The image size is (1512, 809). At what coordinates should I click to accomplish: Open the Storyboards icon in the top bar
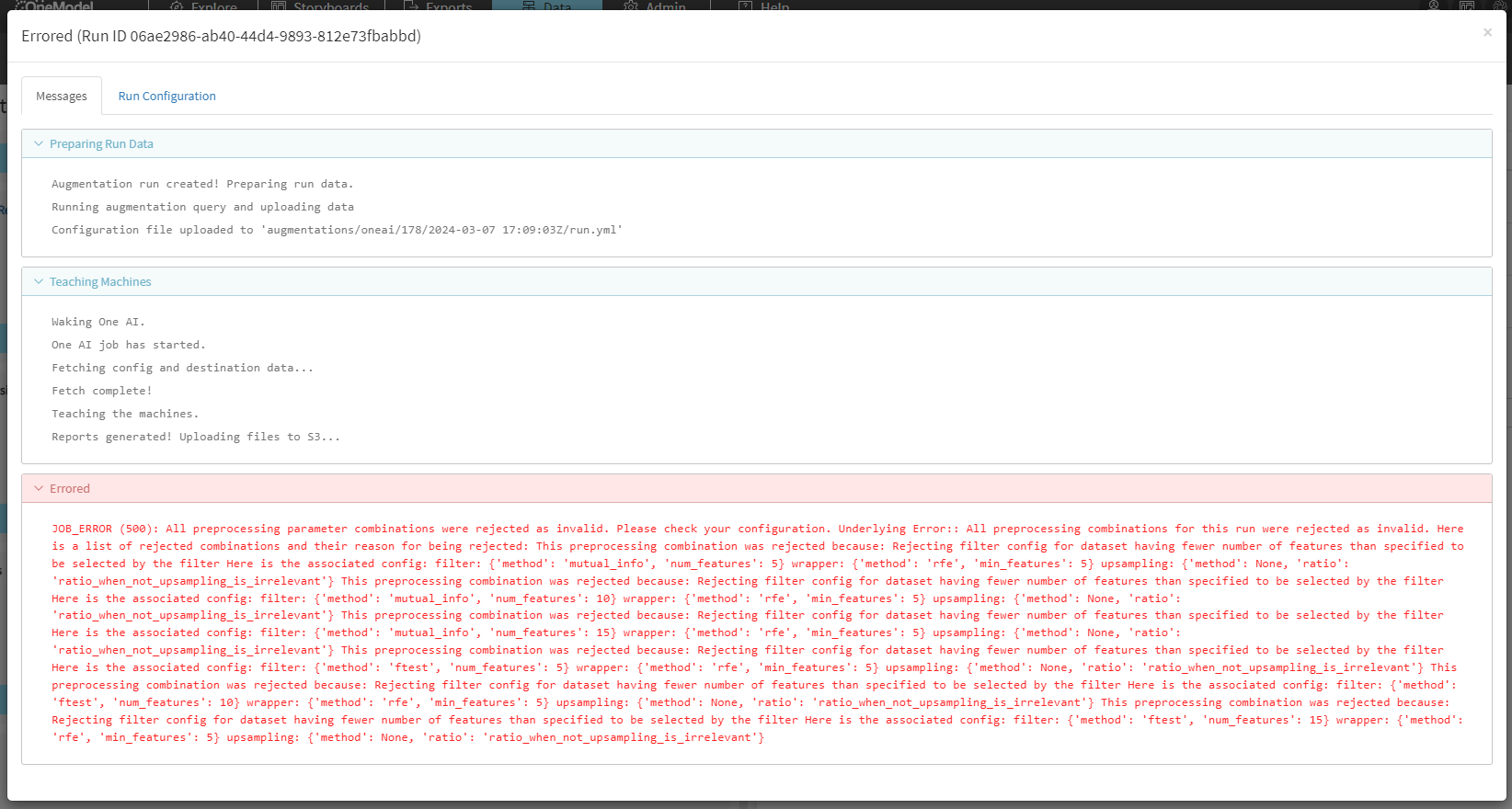click(x=279, y=6)
